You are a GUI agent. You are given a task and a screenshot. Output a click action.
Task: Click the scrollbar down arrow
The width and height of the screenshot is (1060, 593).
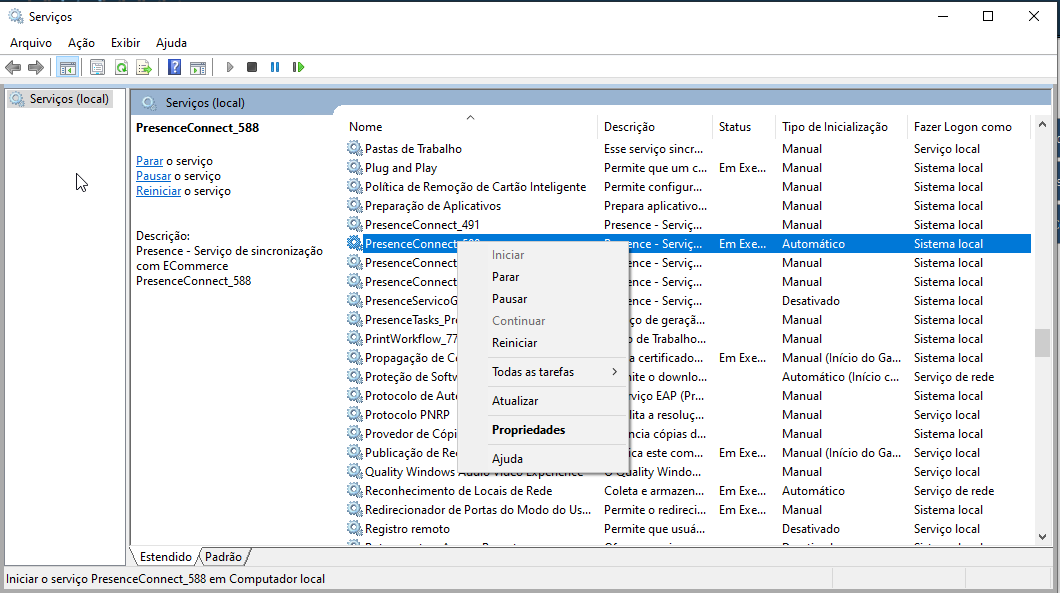[x=1042, y=537]
